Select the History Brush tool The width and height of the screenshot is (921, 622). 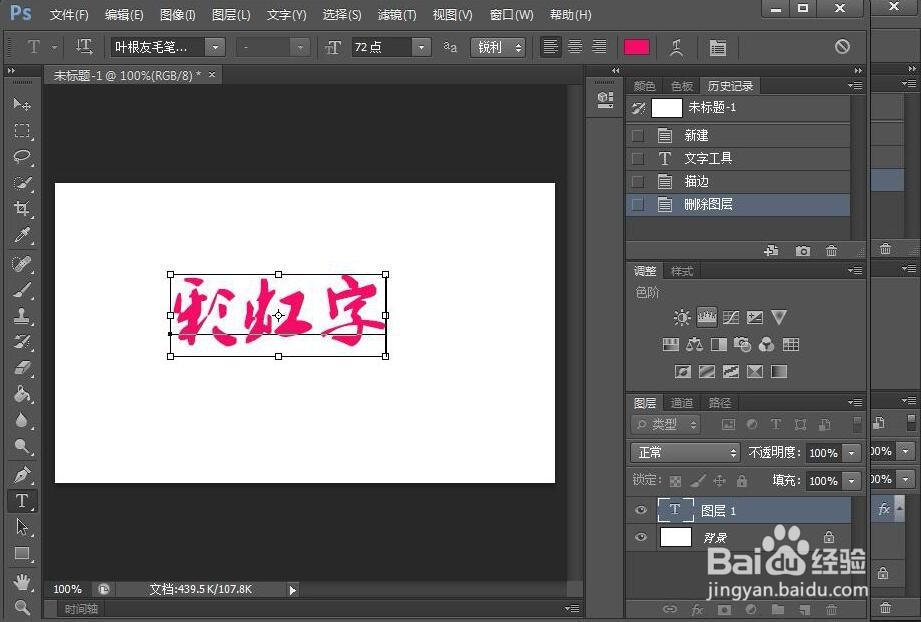[x=22, y=342]
